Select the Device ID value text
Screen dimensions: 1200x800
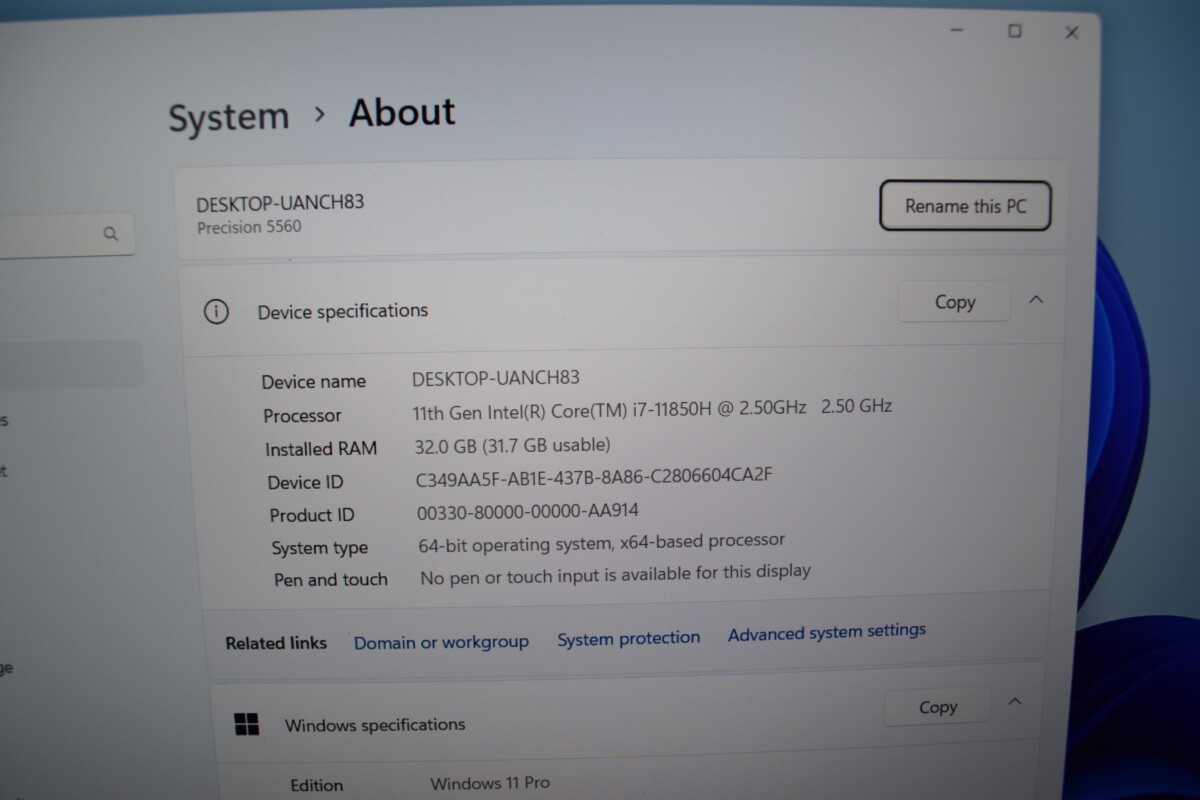pos(594,477)
